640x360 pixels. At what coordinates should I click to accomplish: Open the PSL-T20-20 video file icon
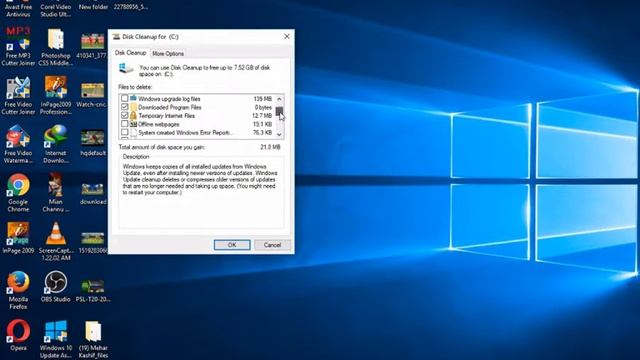click(93, 290)
